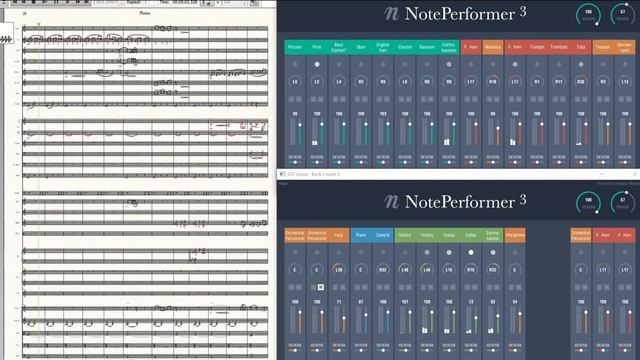Click the Cellos volume fader handle
640x360 pixels.
[x=476, y=318]
